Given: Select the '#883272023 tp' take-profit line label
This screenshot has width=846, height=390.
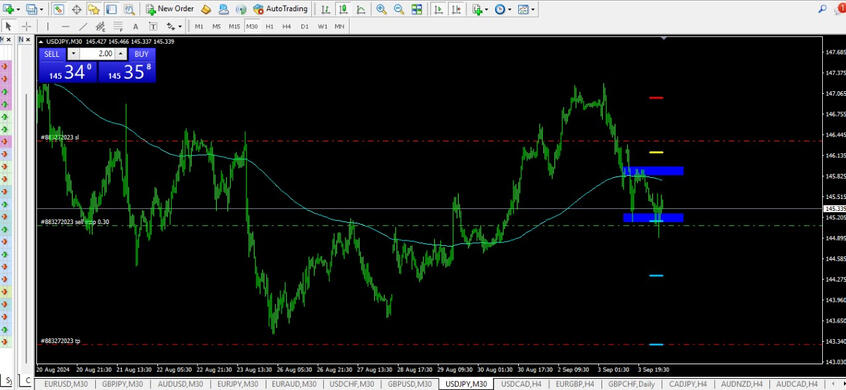Looking at the screenshot, I should 60,341.
